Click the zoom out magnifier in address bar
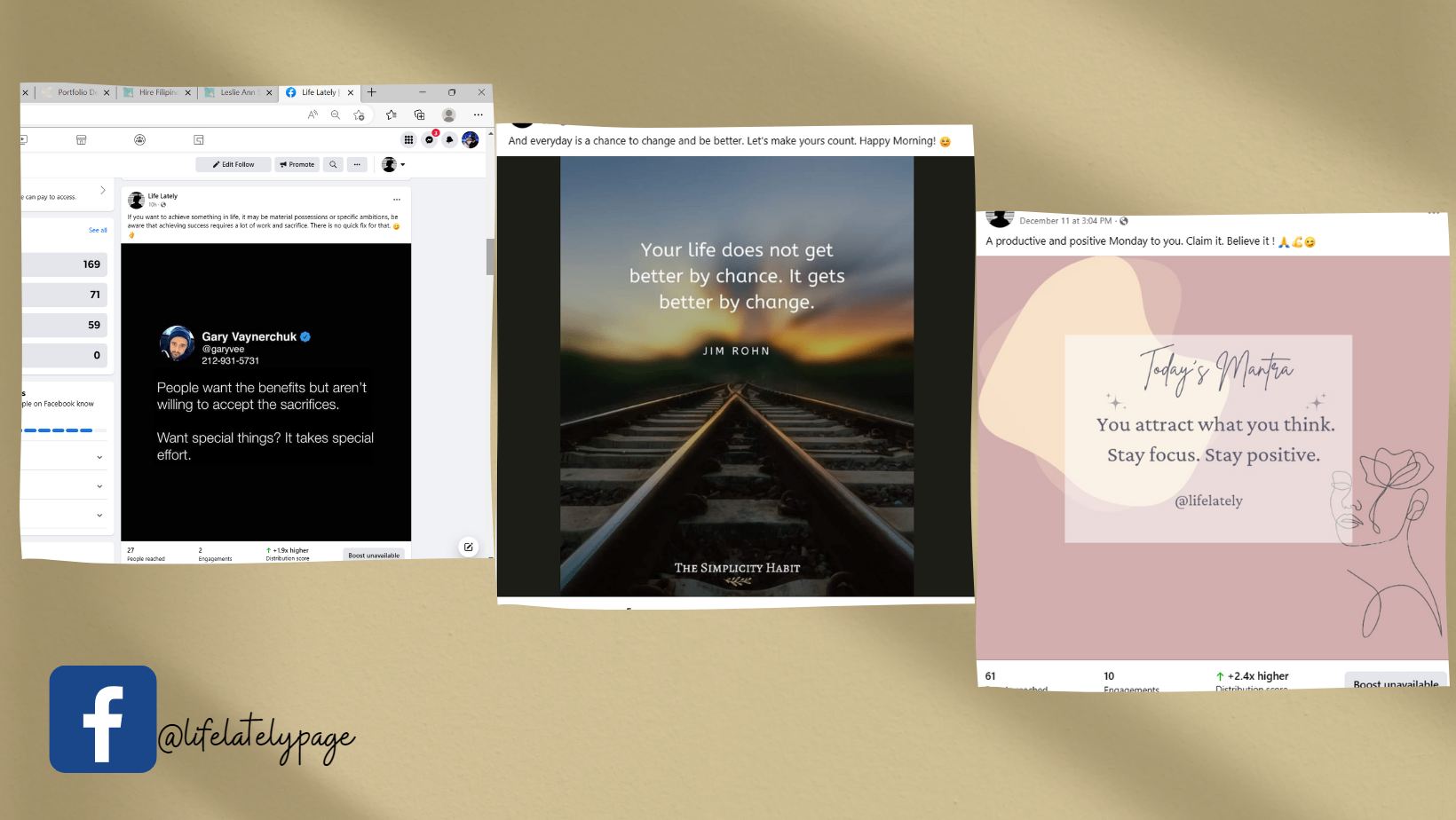Viewport: 1456px width, 820px height. 336,114
